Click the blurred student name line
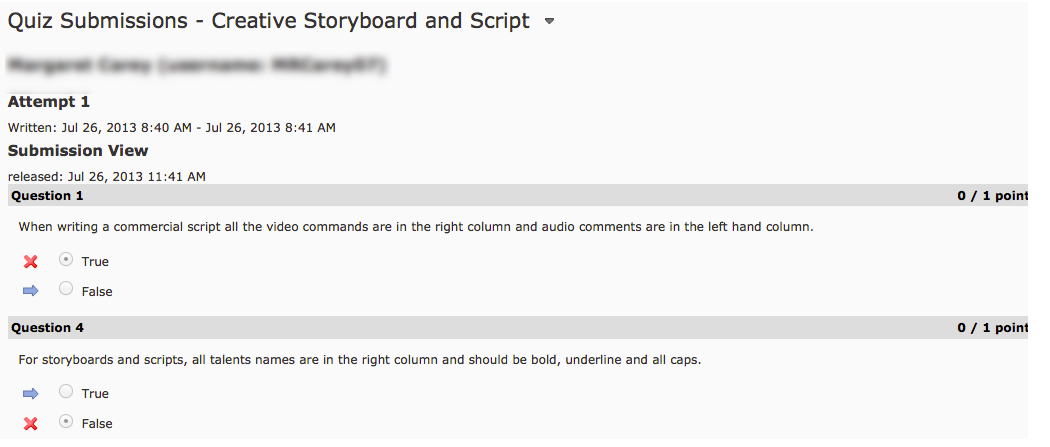This screenshot has height=447, width=1050. pyautogui.click(x=197, y=66)
